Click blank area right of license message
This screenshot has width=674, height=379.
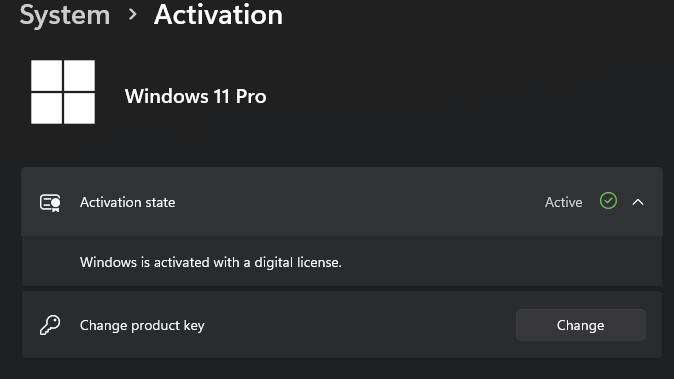click(x=501, y=262)
